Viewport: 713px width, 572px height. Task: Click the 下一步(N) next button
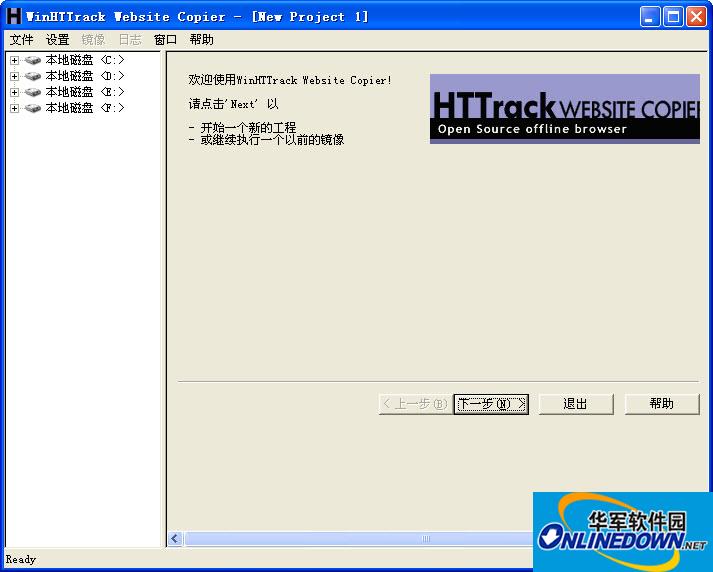(x=491, y=404)
